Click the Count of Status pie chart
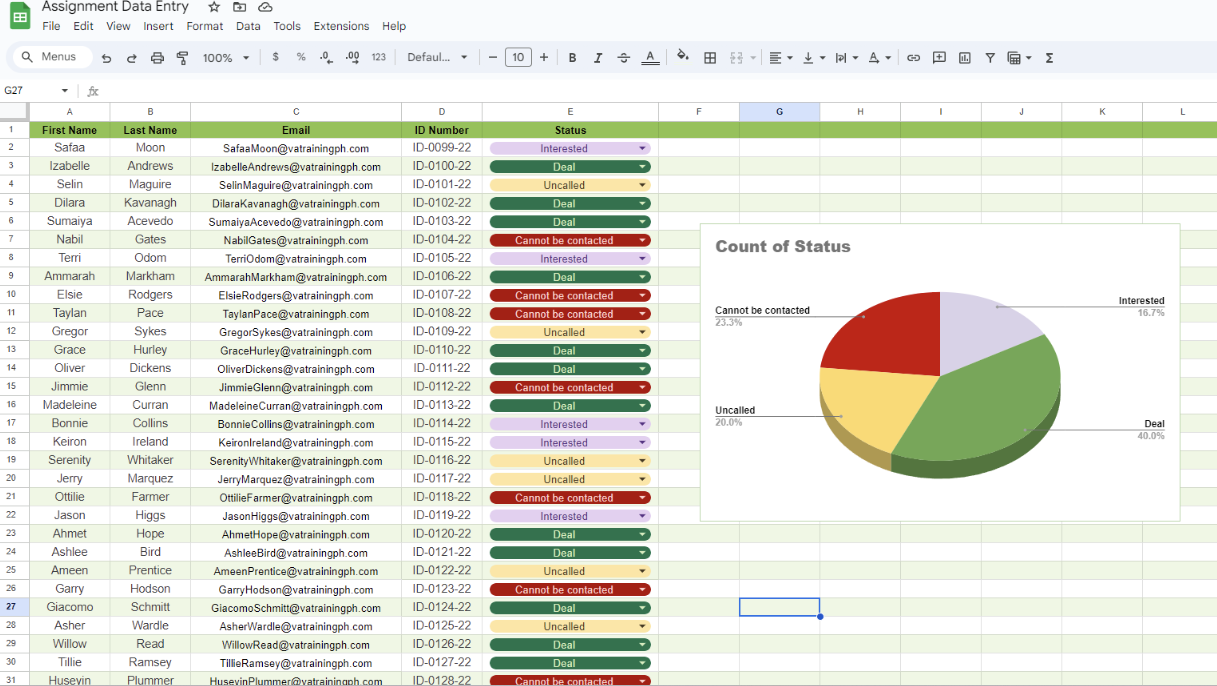 coord(939,380)
